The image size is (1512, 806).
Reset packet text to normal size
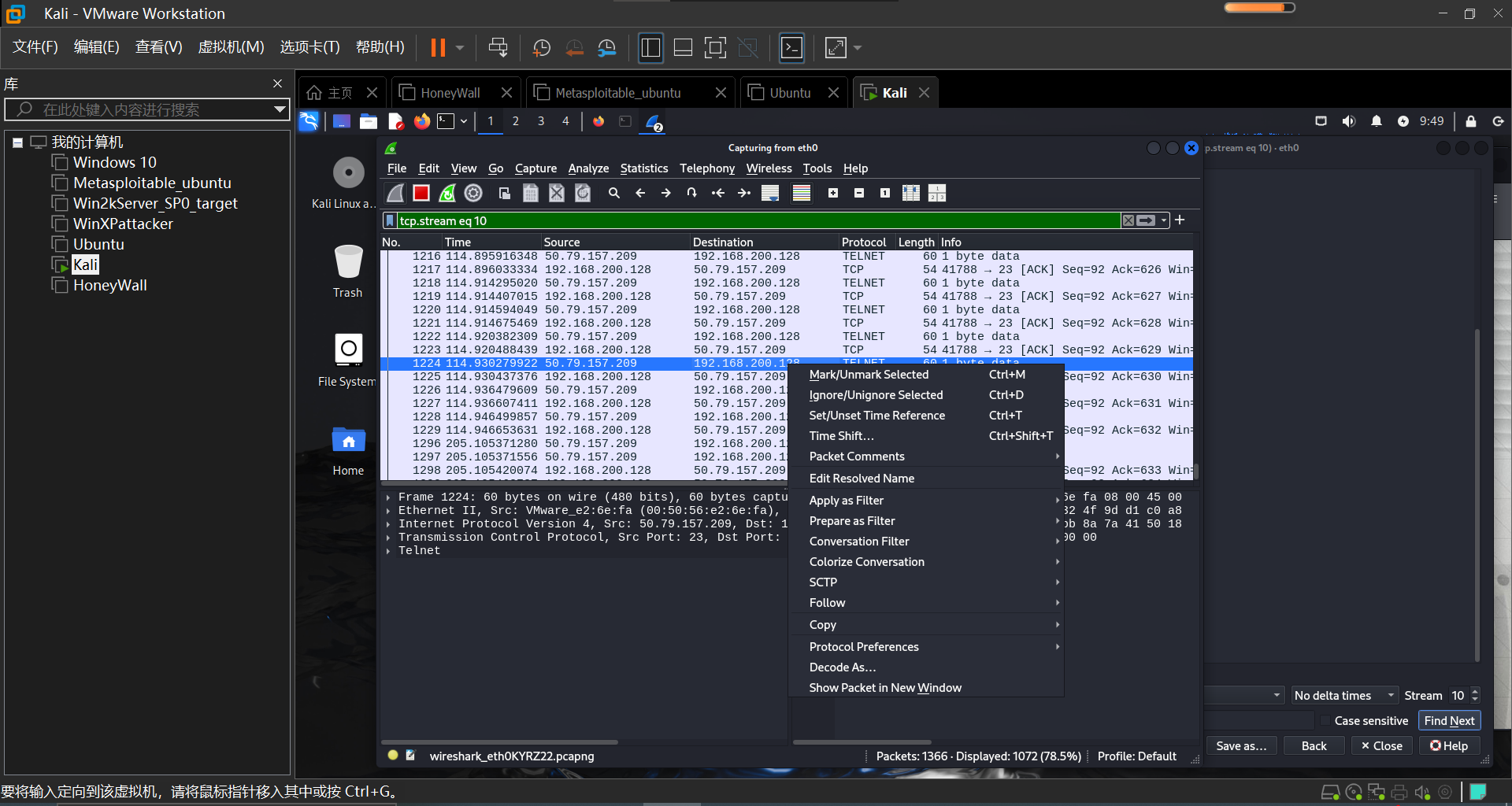point(885,193)
